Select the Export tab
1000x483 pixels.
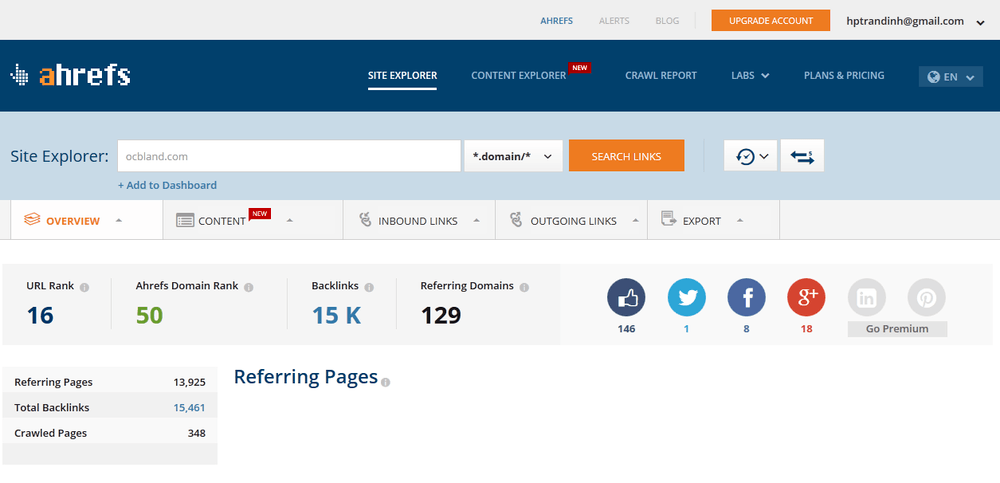coord(714,220)
